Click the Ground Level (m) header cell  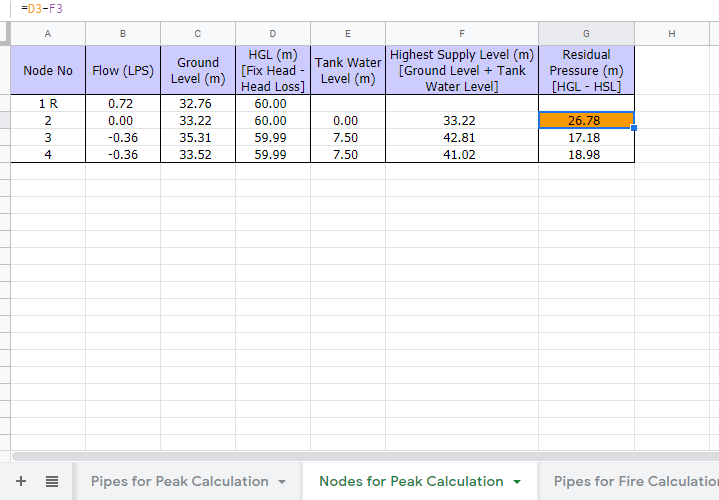(198, 70)
